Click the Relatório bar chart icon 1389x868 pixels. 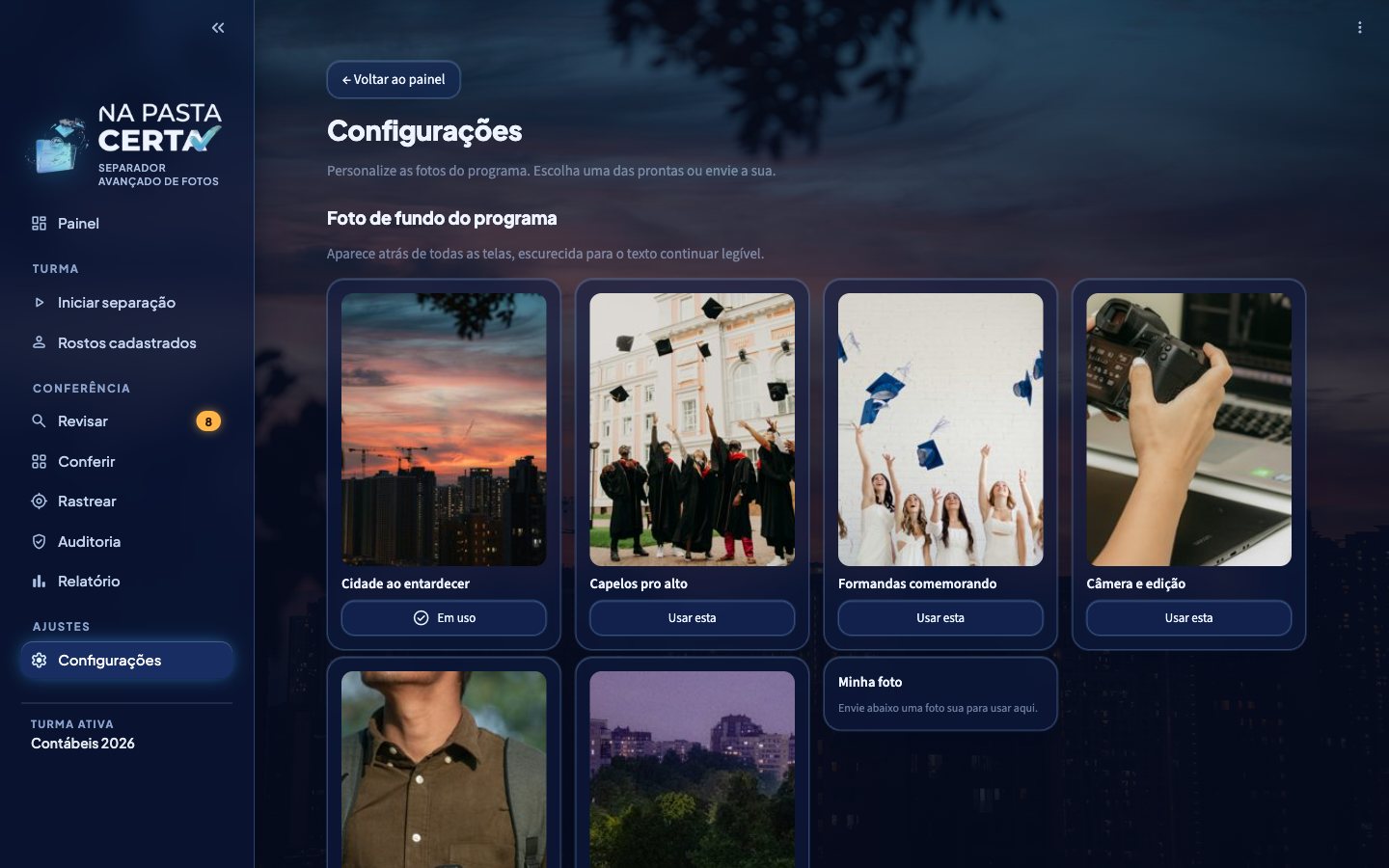39,582
